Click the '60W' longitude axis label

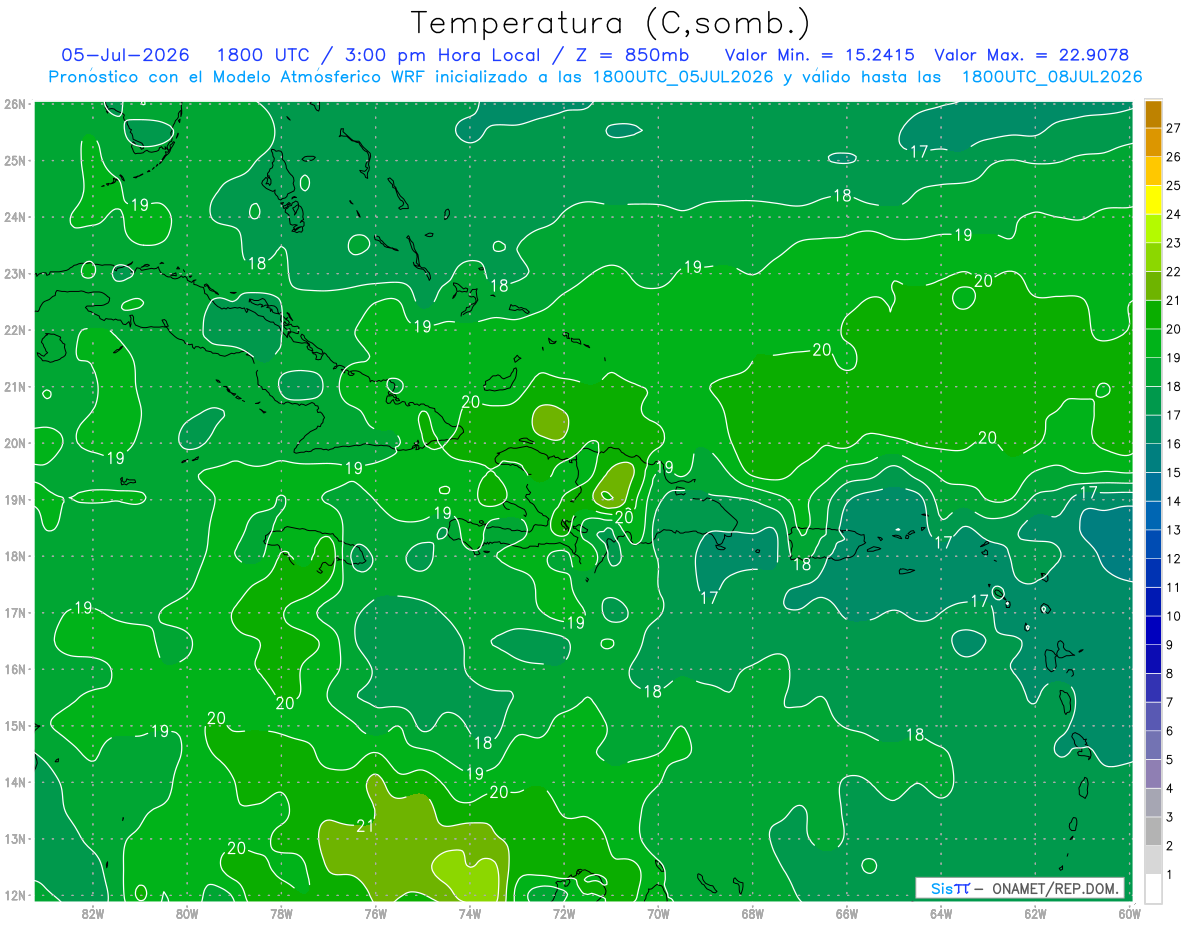coord(1129,913)
